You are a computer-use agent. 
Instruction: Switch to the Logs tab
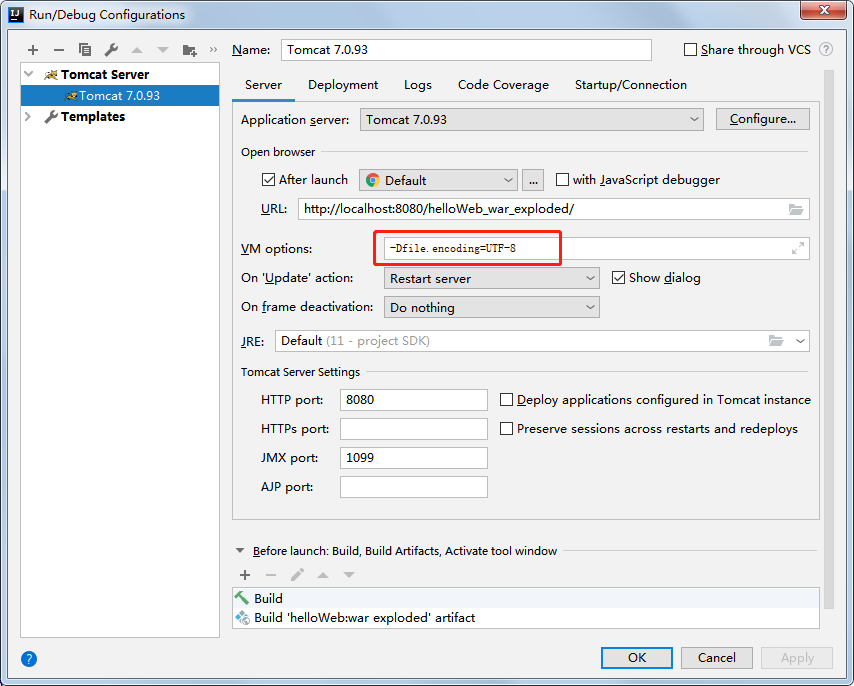coord(418,85)
